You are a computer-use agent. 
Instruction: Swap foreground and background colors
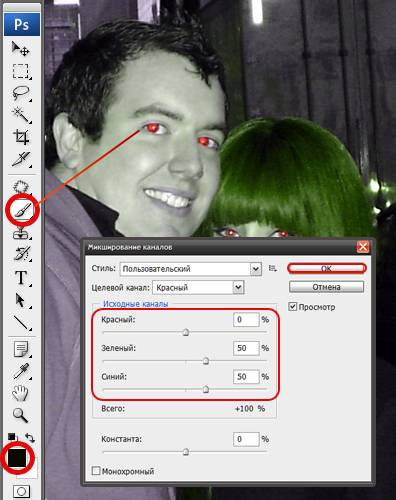30,437
